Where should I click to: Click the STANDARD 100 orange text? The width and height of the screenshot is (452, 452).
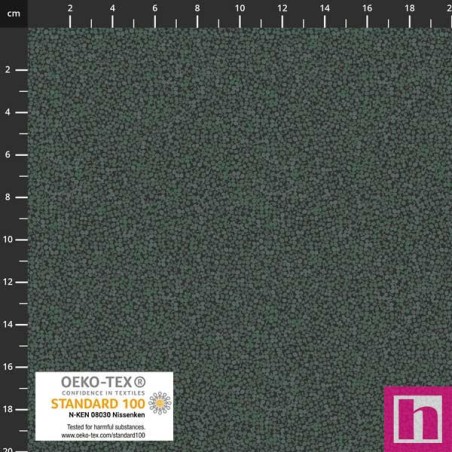click(98, 404)
